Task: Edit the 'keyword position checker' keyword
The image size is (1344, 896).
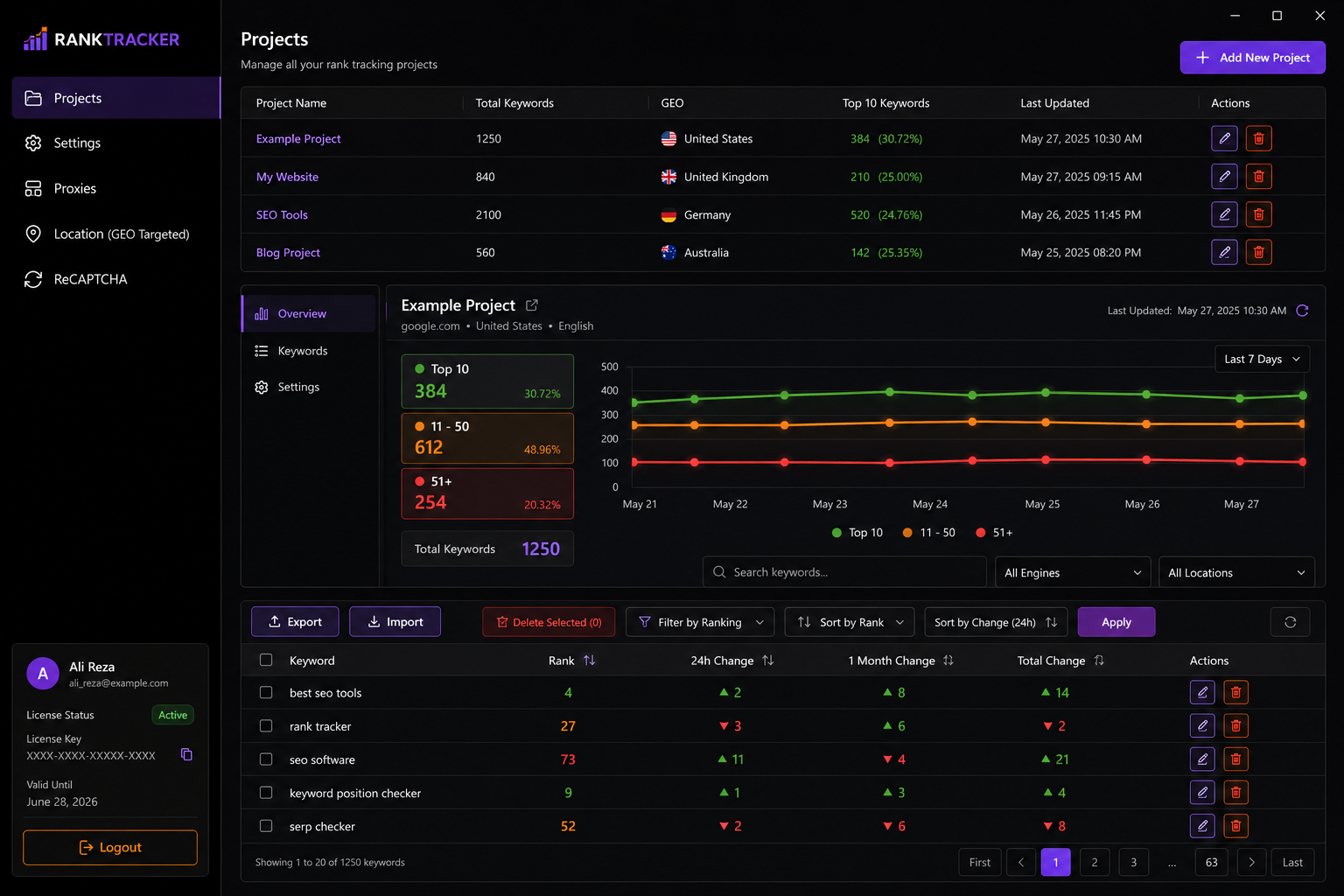Action: pyautogui.click(x=1202, y=792)
